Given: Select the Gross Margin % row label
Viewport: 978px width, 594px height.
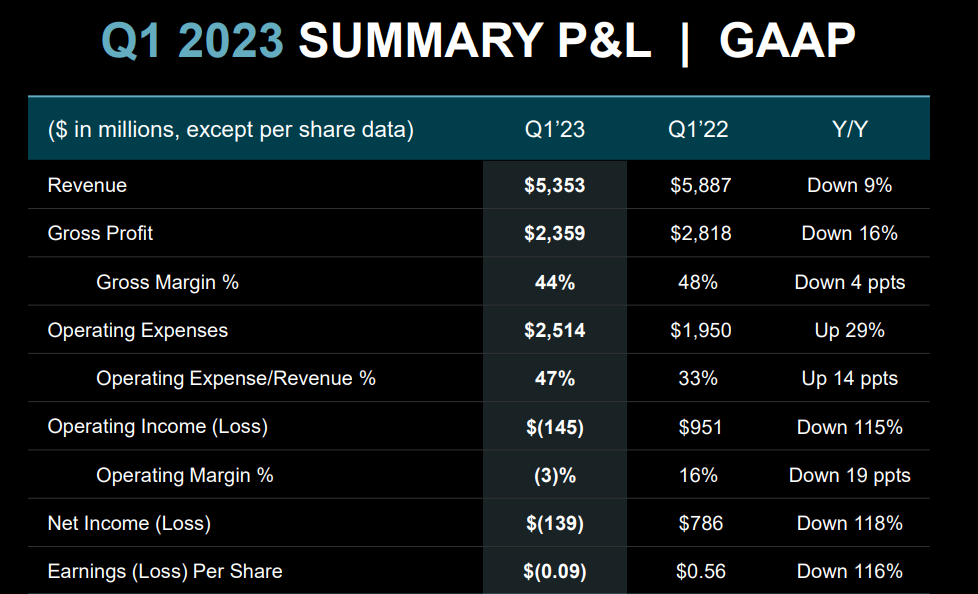Looking at the screenshot, I should tap(167, 282).
